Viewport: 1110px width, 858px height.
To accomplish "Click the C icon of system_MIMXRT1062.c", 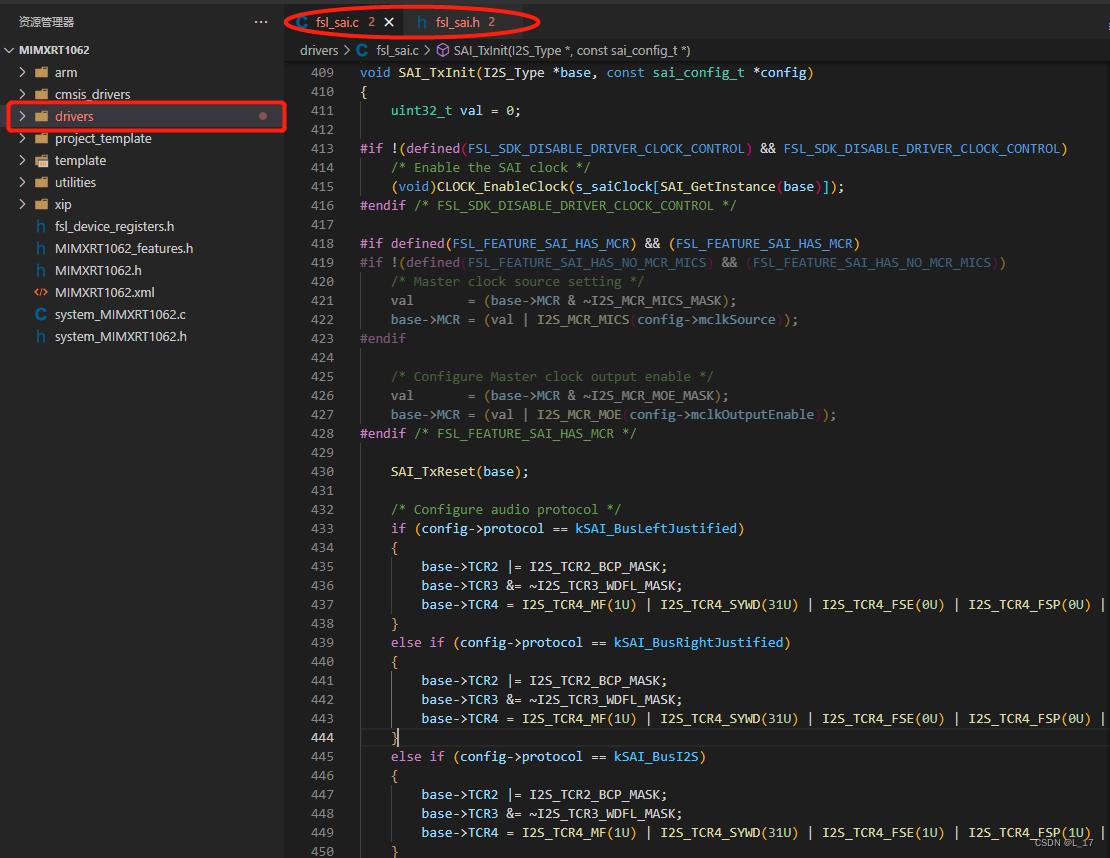I will tap(41, 314).
